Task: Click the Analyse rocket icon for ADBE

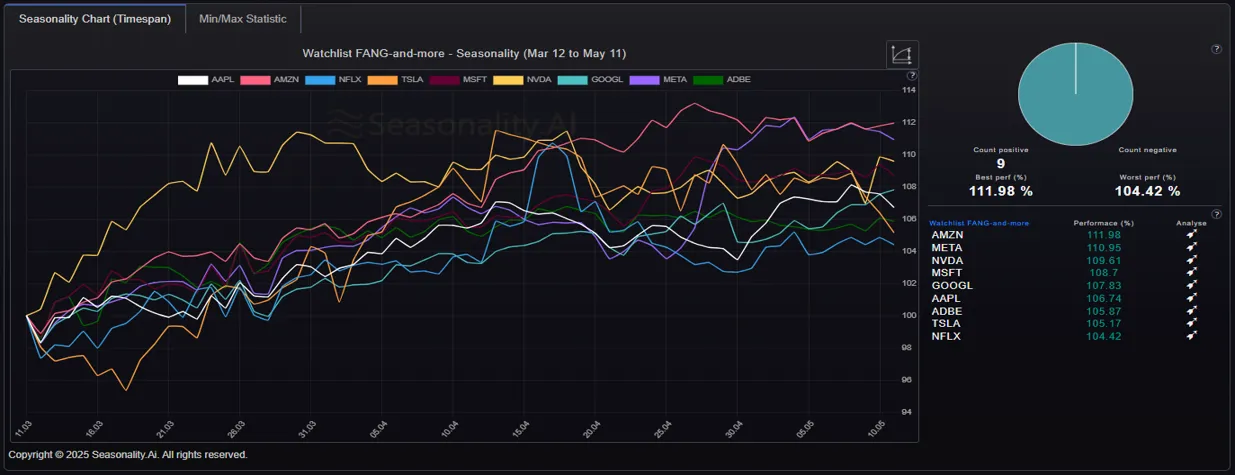Action: (1191, 311)
